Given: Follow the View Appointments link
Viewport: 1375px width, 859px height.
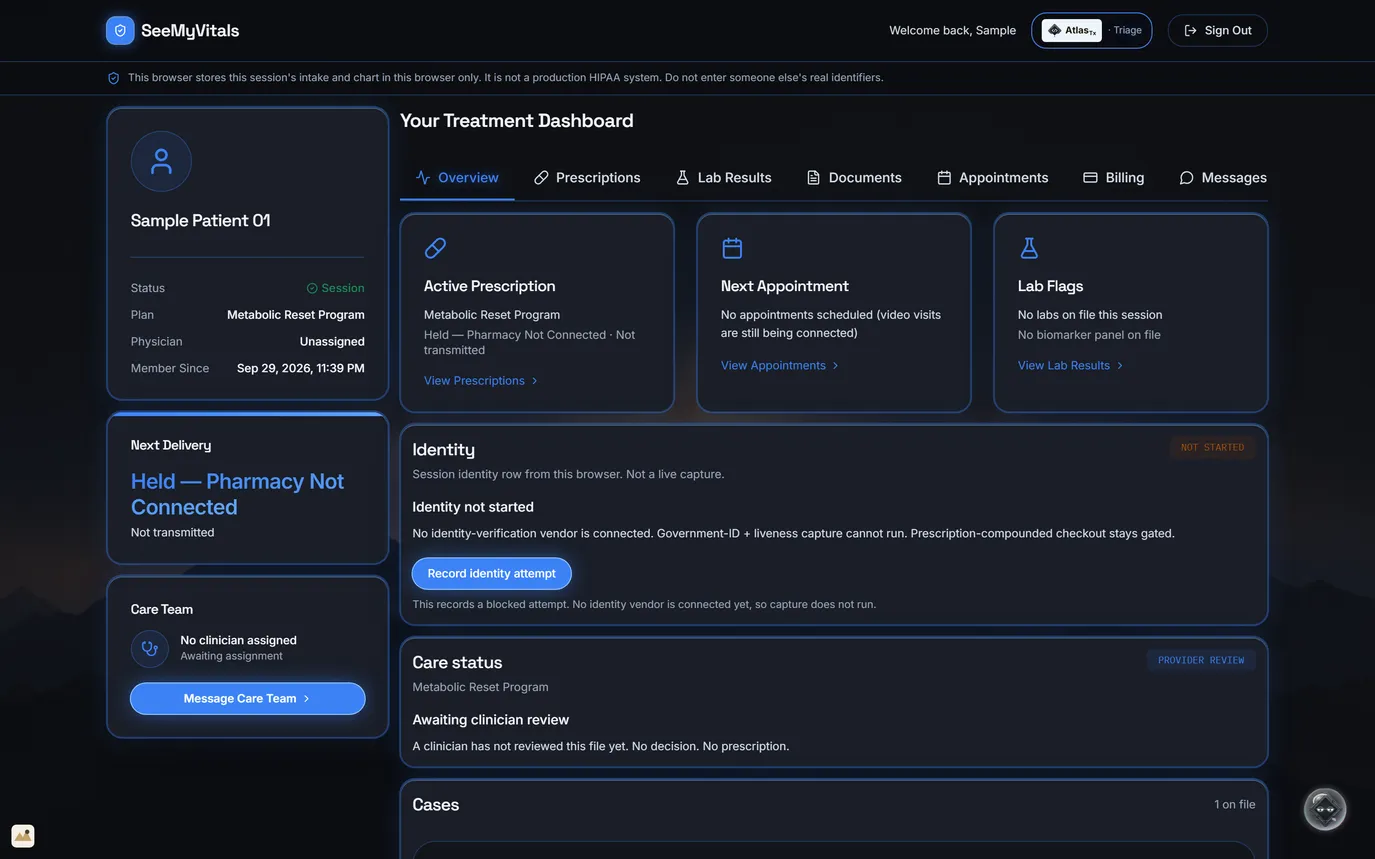Looking at the screenshot, I should coord(780,366).
